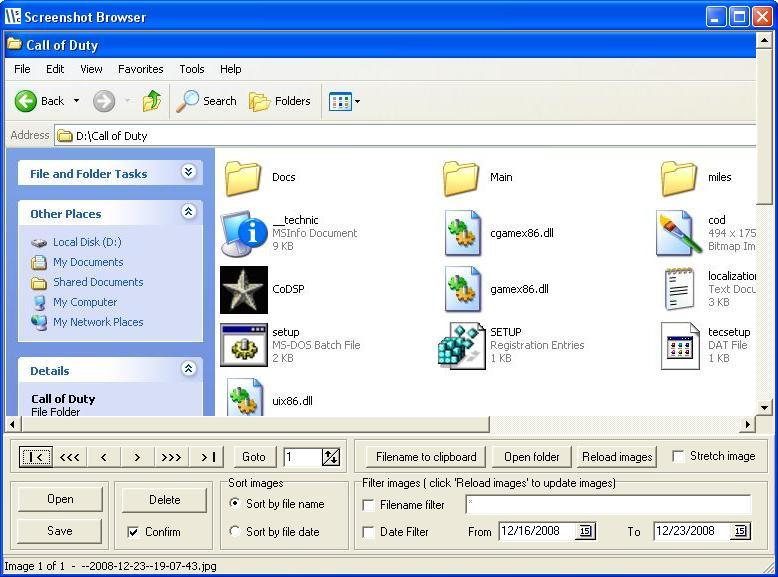Click the Shared Documents folder icon
This screenshot has height=577, width=778.
click(39, 283)
